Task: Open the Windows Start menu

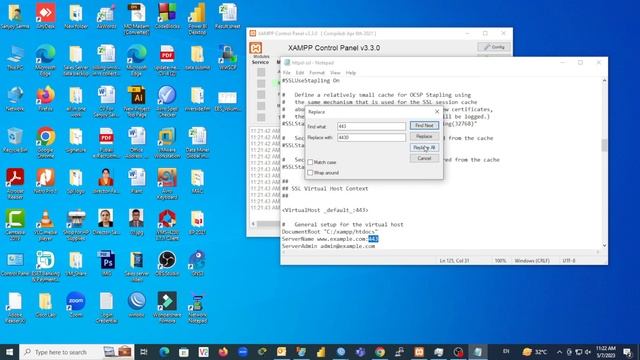Action: (9, 352)
